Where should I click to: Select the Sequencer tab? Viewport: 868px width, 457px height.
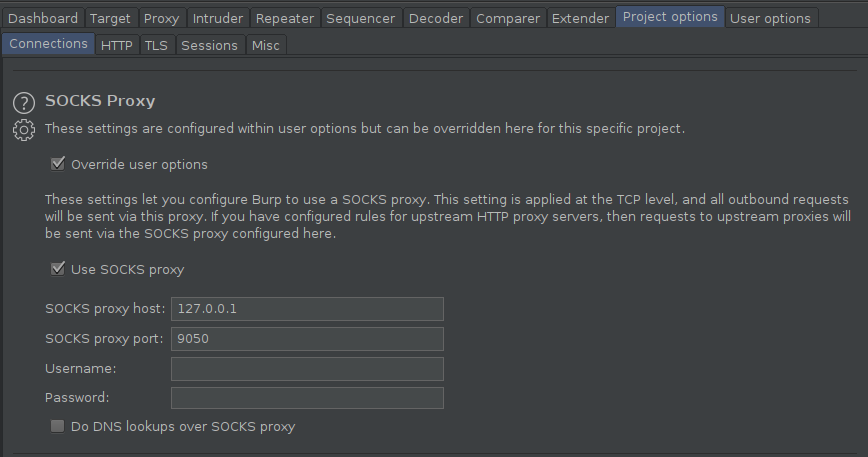tap(360, 18)
